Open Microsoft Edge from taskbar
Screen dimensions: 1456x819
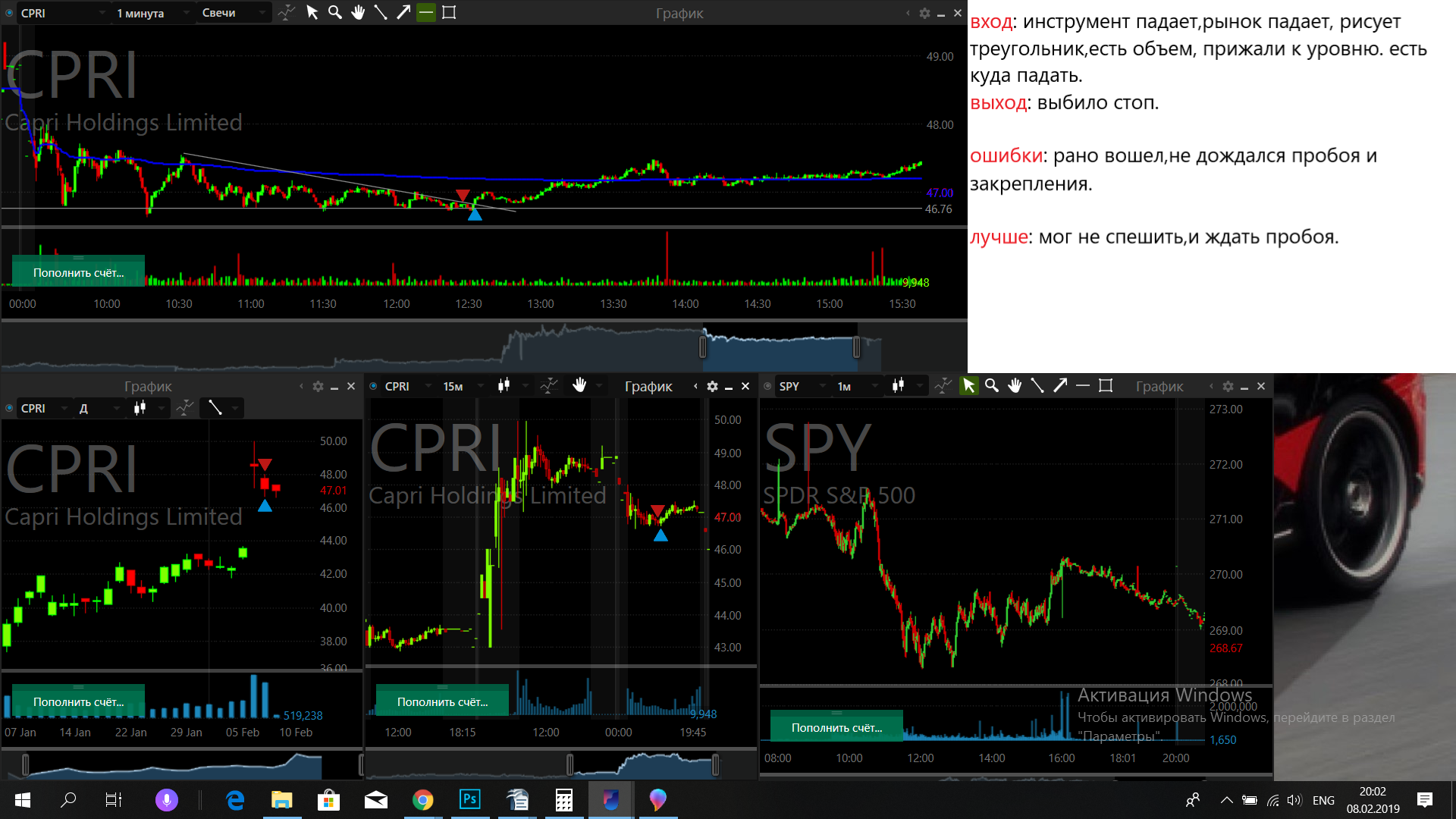[235, 800]
